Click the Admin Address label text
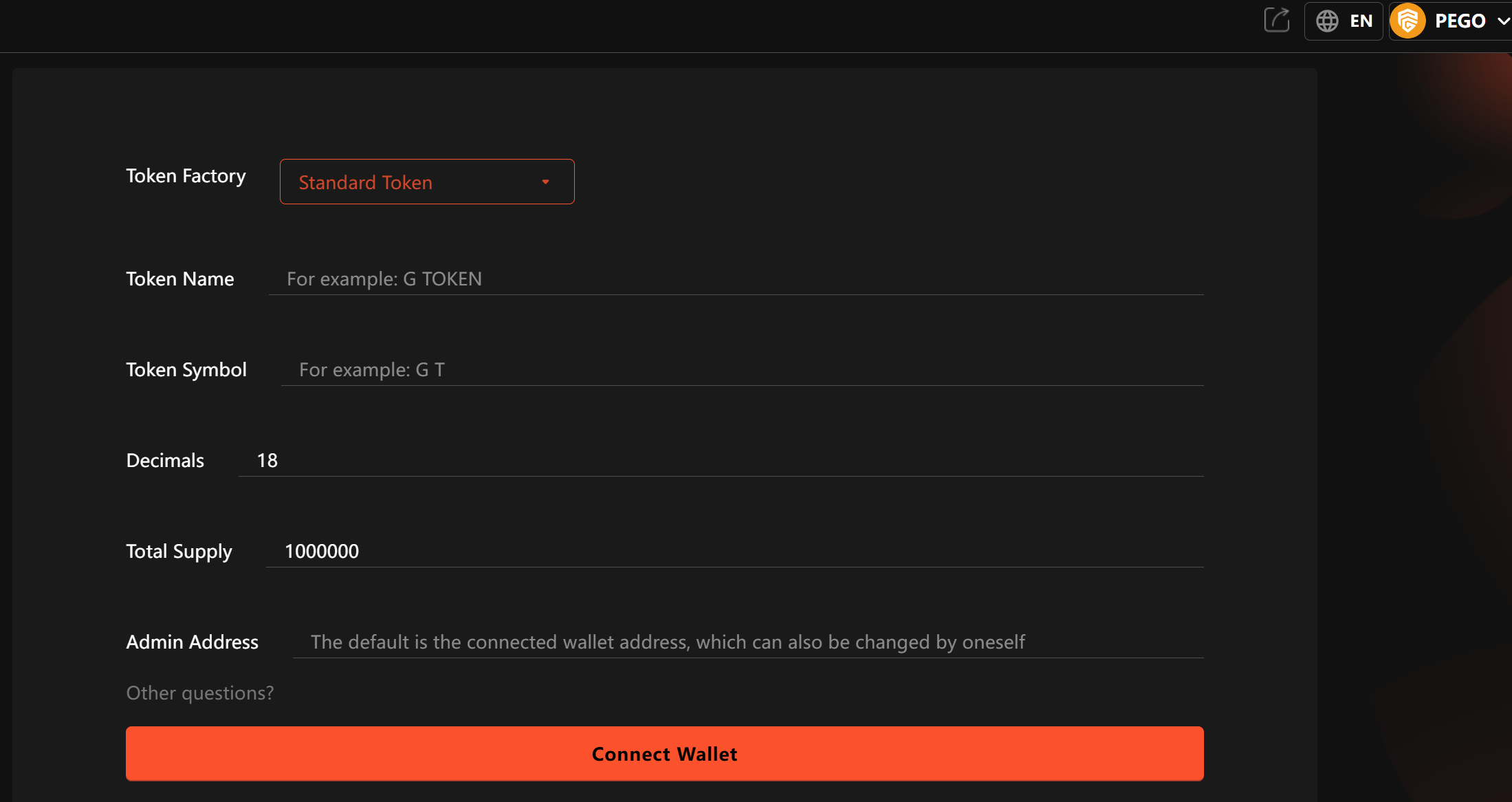The width and height of the screenshot is (1512, 802). click(193, 642)
